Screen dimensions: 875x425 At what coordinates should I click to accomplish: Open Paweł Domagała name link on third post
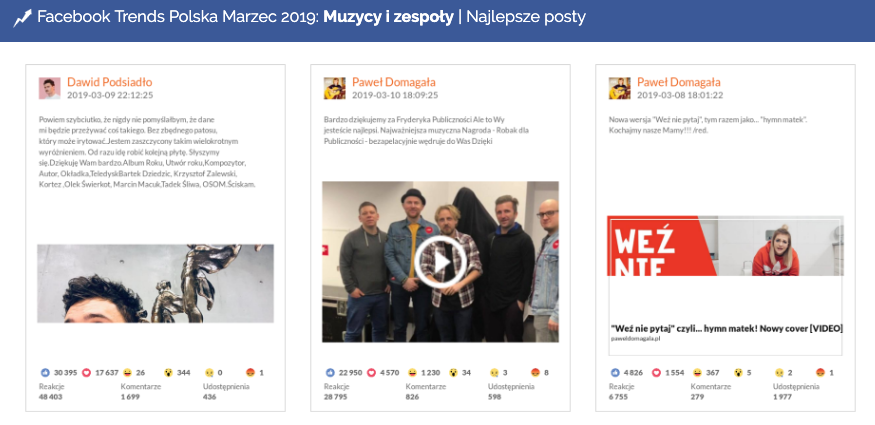[x=679, y=83]
